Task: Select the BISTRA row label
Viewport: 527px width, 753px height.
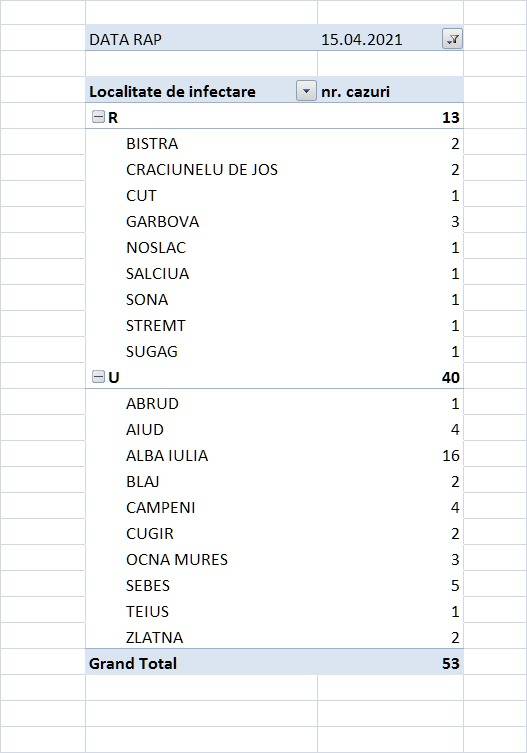Action: pos(152,143)
